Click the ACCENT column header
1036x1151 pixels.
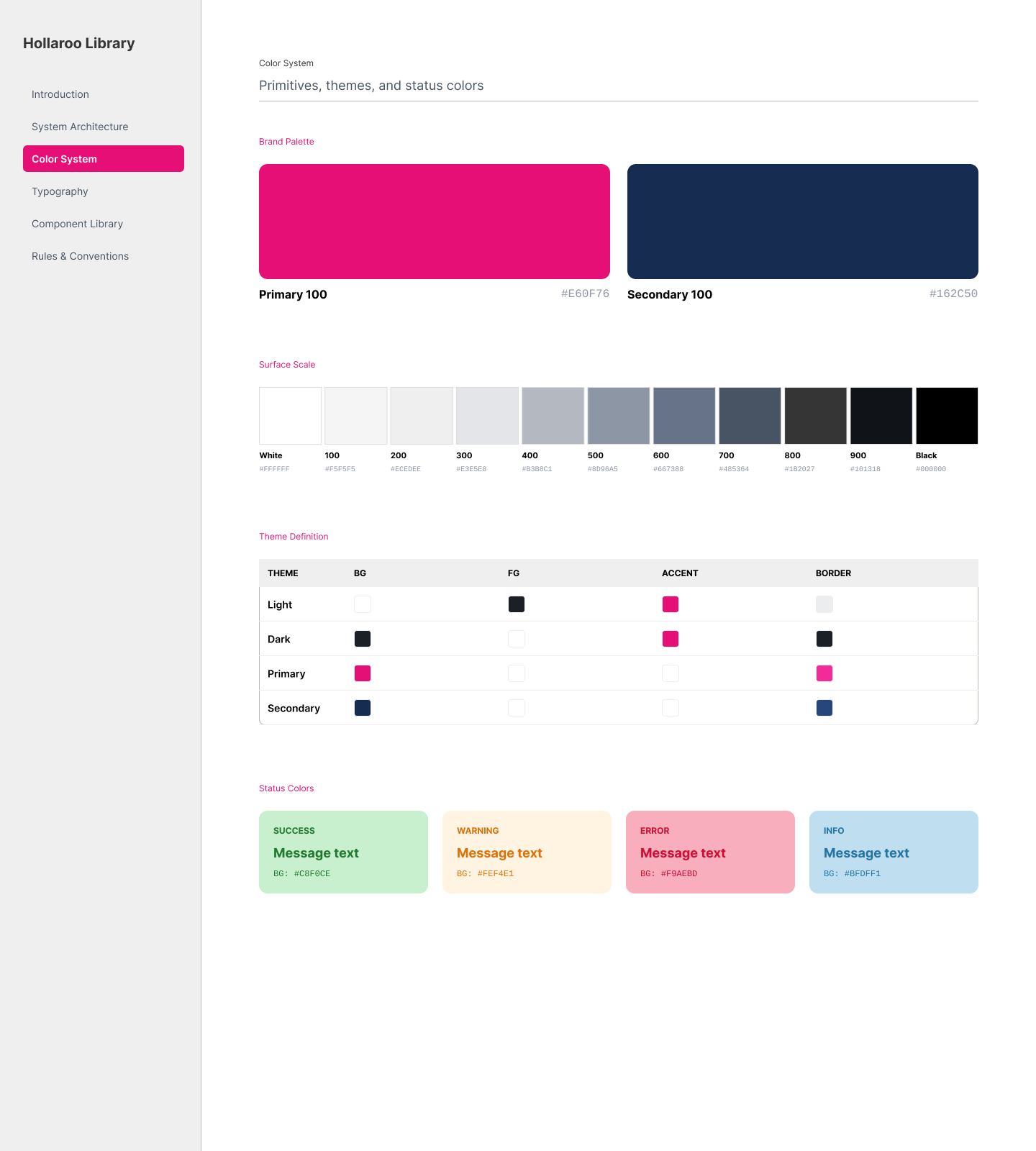[x=680, y=573]
